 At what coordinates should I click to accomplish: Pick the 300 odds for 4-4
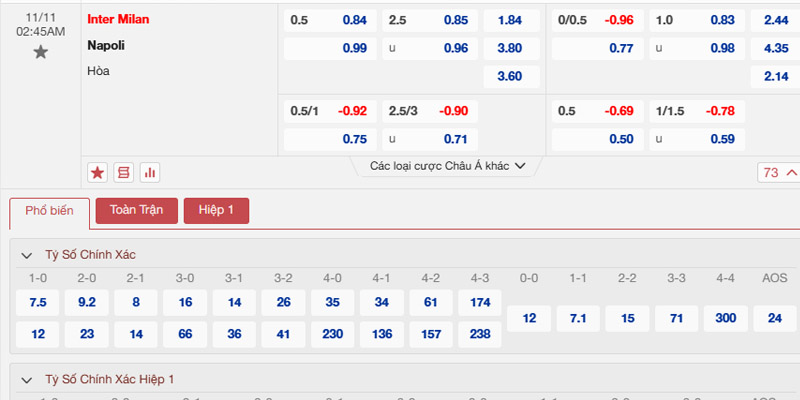click(726, 318)
